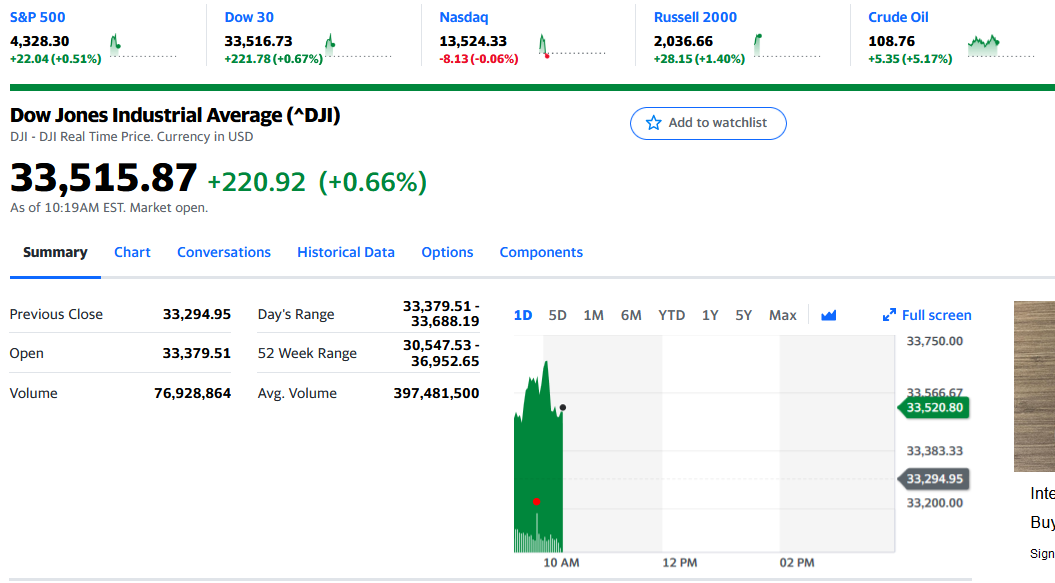Screen dimensions: 1055x583
Task: Click the 33,750.00 axis value
Action: 935,341
